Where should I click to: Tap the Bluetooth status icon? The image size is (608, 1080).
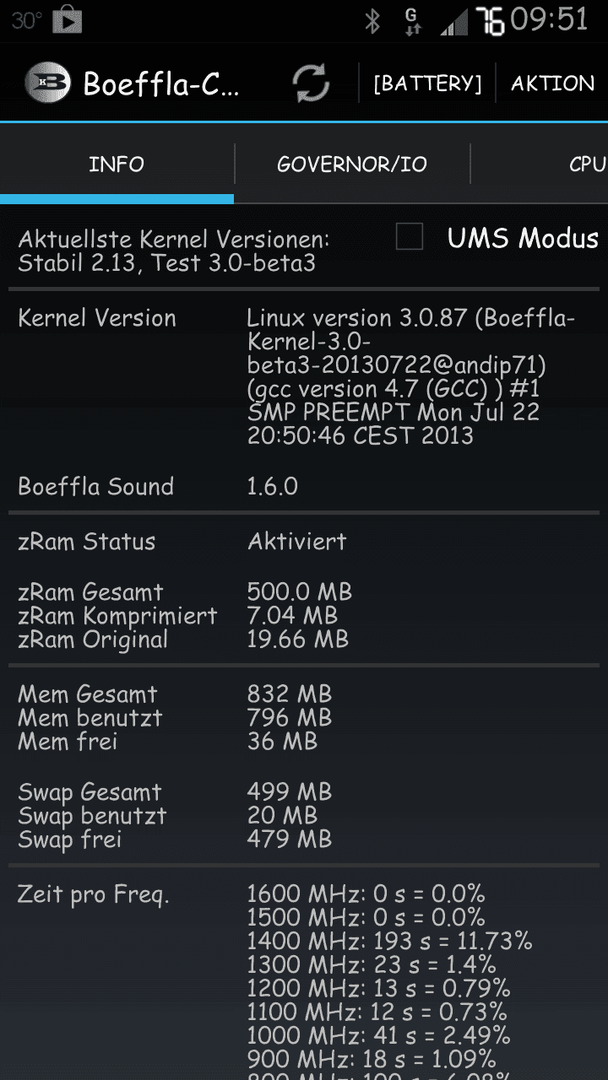(x=373, y=21)
